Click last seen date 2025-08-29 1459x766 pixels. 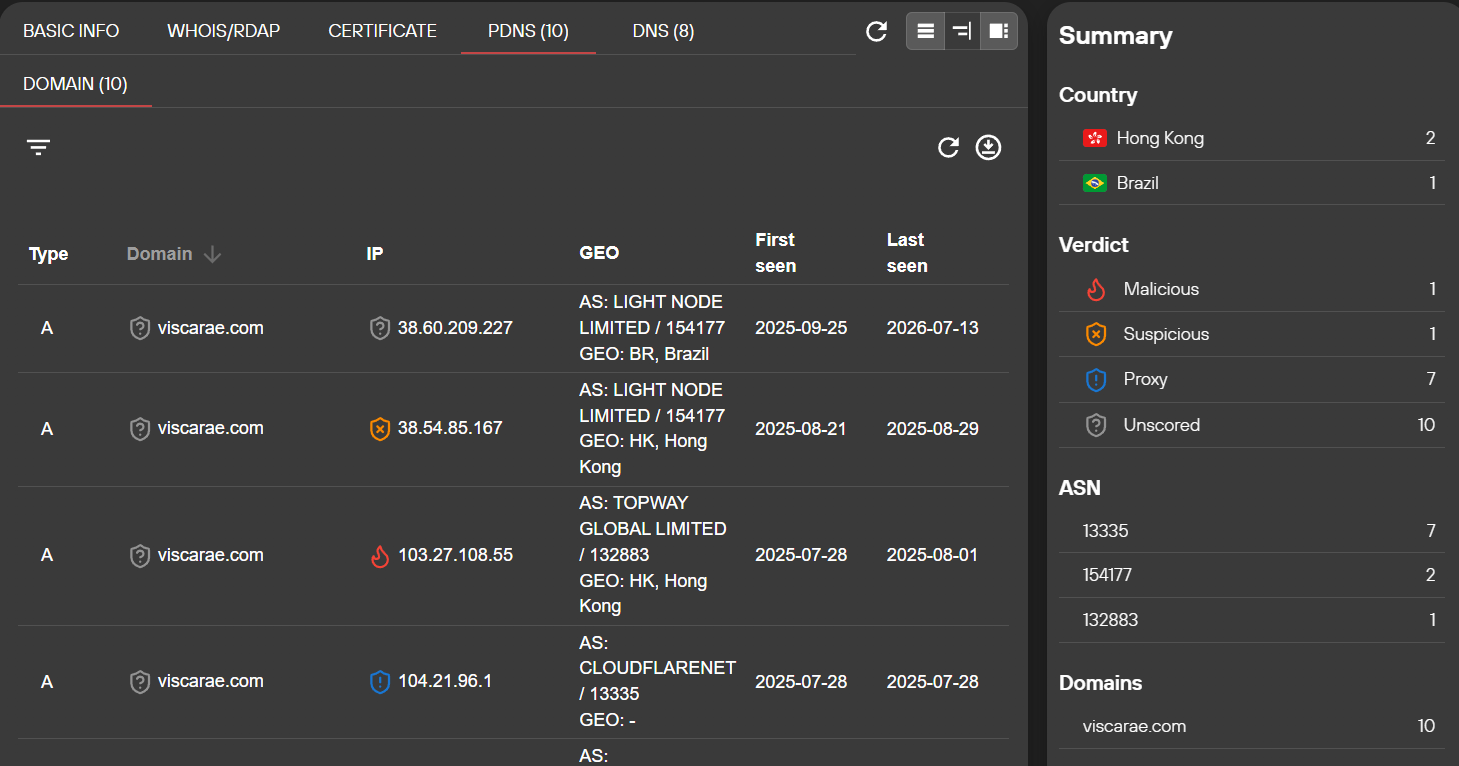[x=933, y=429]
